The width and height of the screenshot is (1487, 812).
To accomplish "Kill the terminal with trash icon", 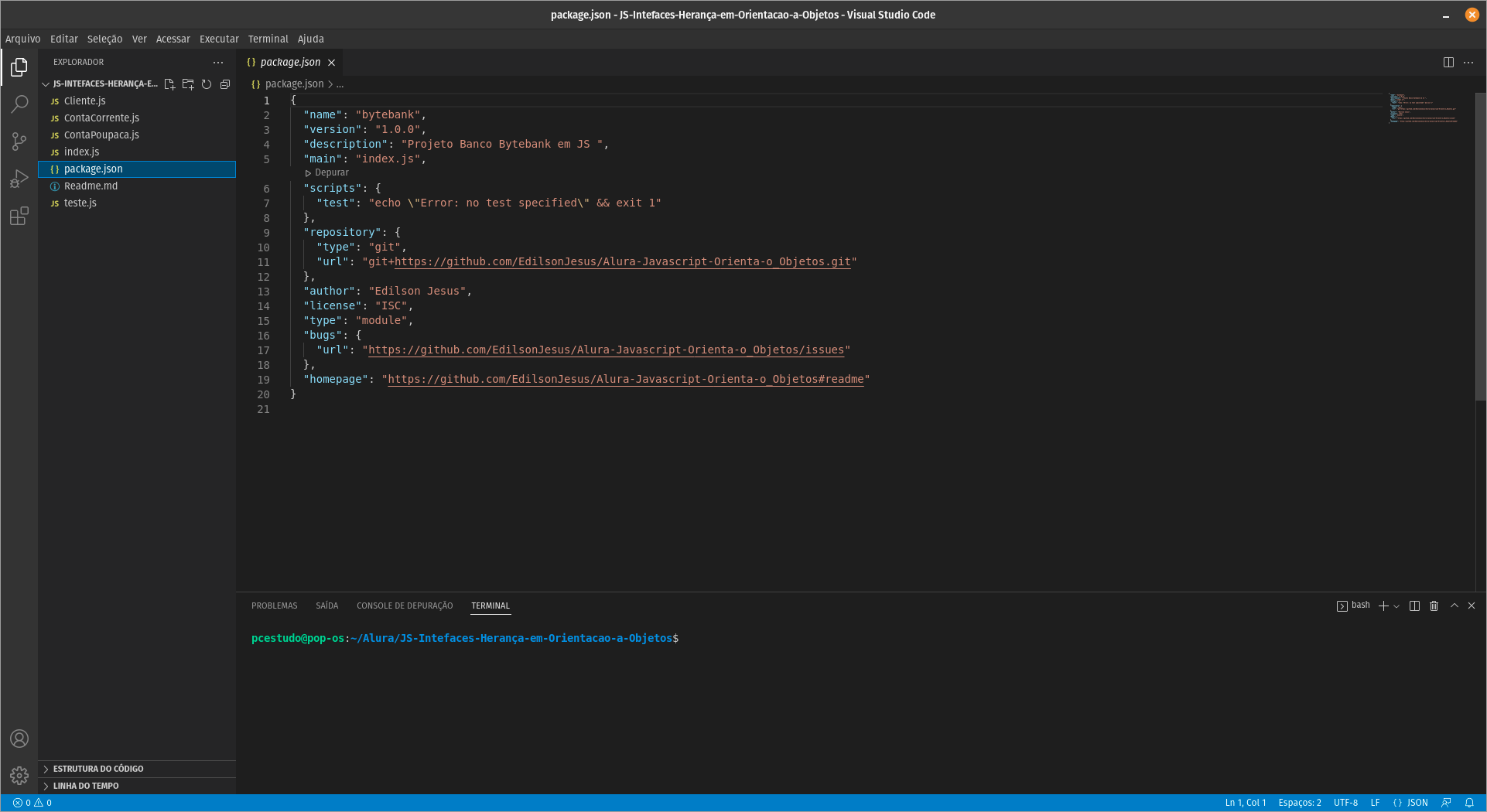I will 1434,606.
